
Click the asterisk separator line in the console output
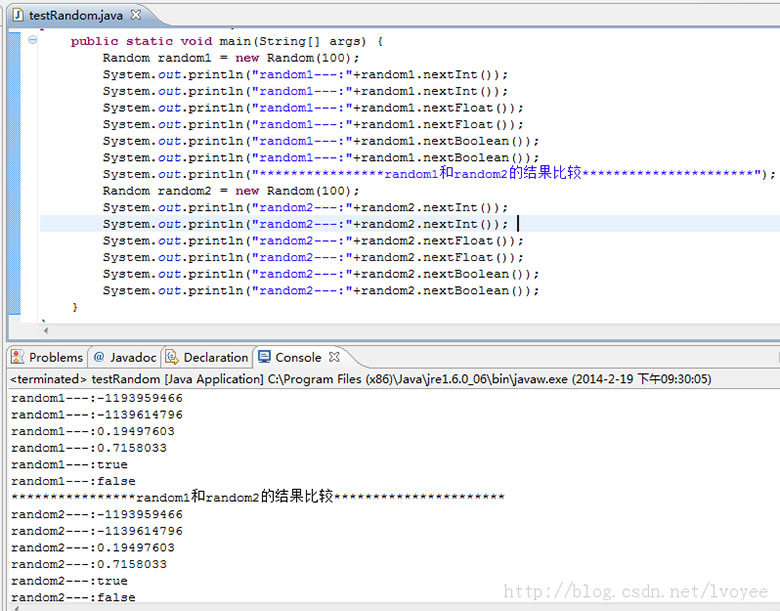click(257, 497)
